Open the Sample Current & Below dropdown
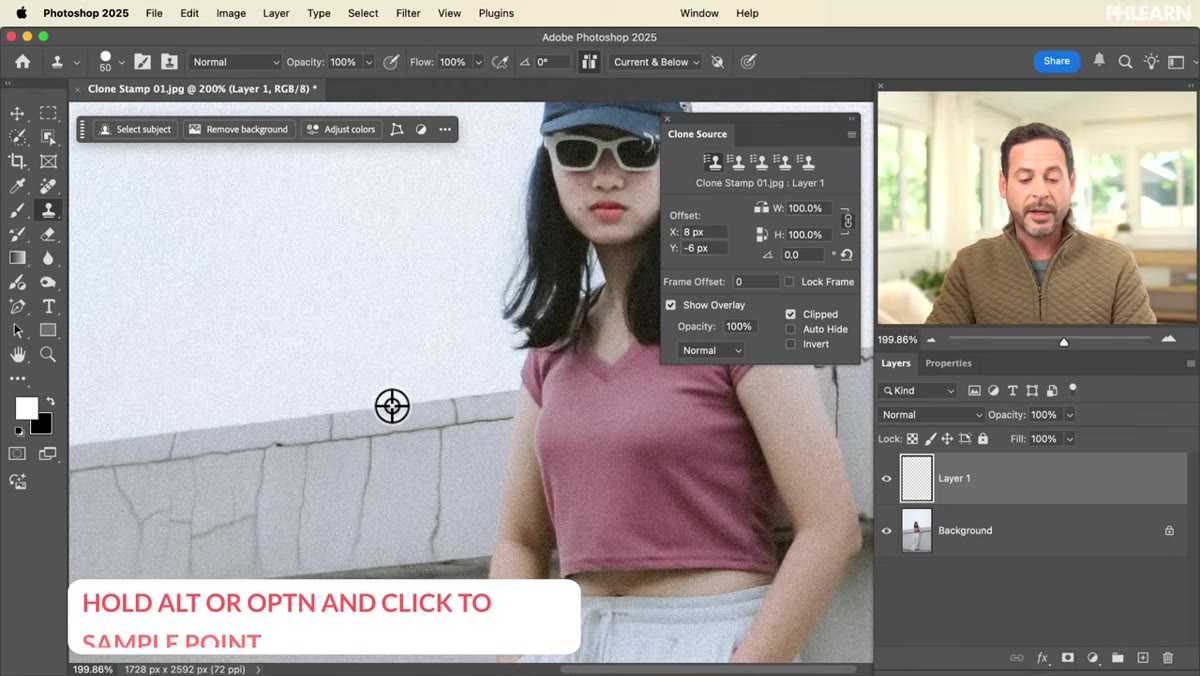Screen dimensions: 1200x676 tap(653, 62)
